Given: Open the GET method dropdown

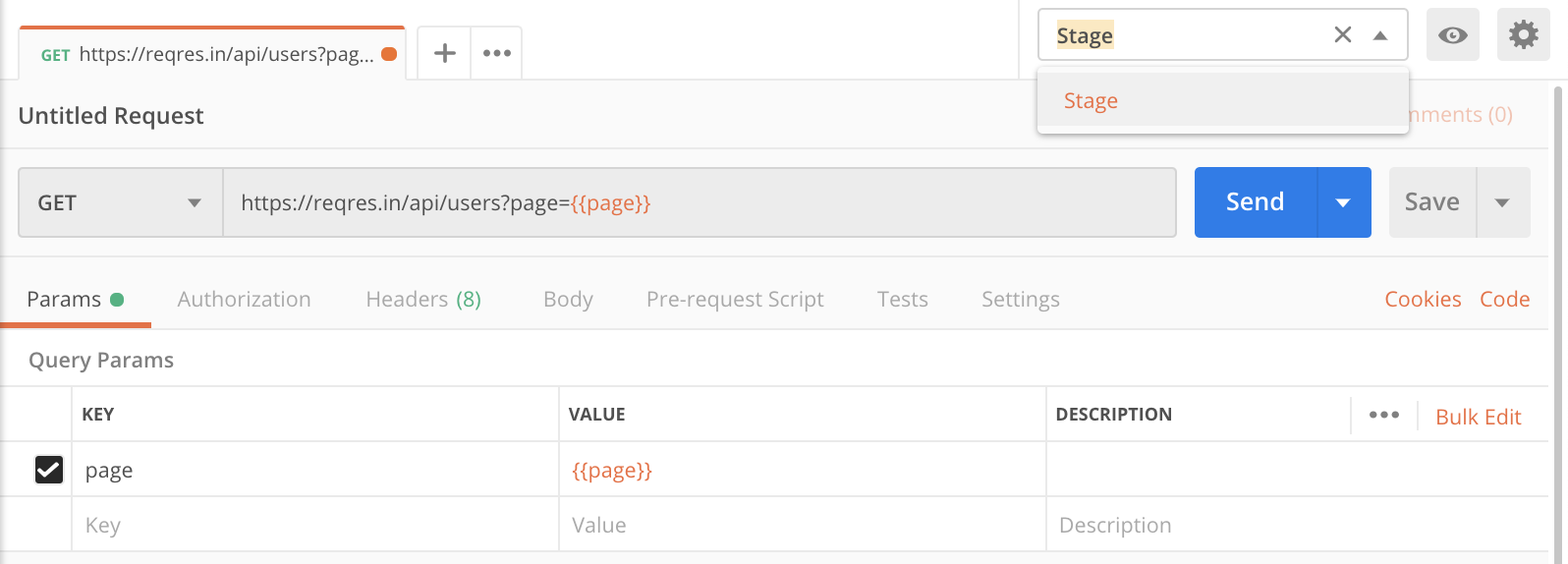Looking at the screenshot, I should 120,202.
